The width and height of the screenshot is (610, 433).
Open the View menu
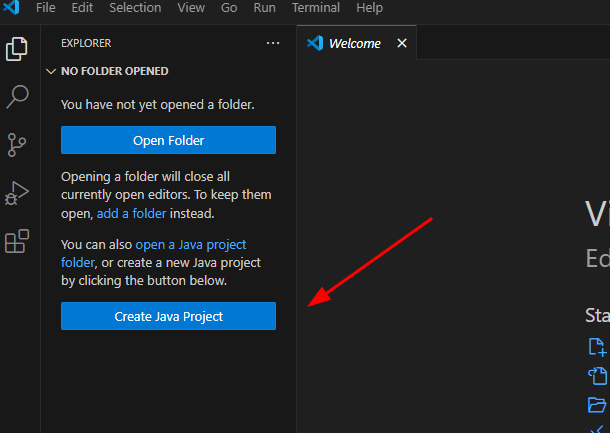click(191, 7)
